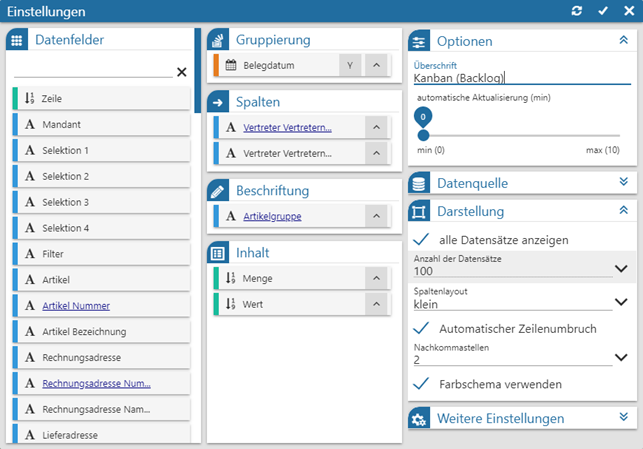Confirm settings with the checkmark icon

[602, 11]
